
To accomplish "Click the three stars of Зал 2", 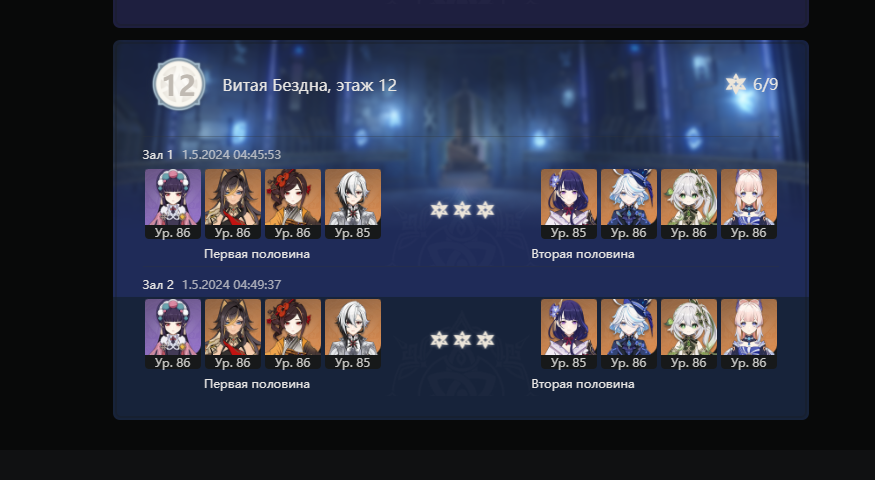I will click(462, 339).
